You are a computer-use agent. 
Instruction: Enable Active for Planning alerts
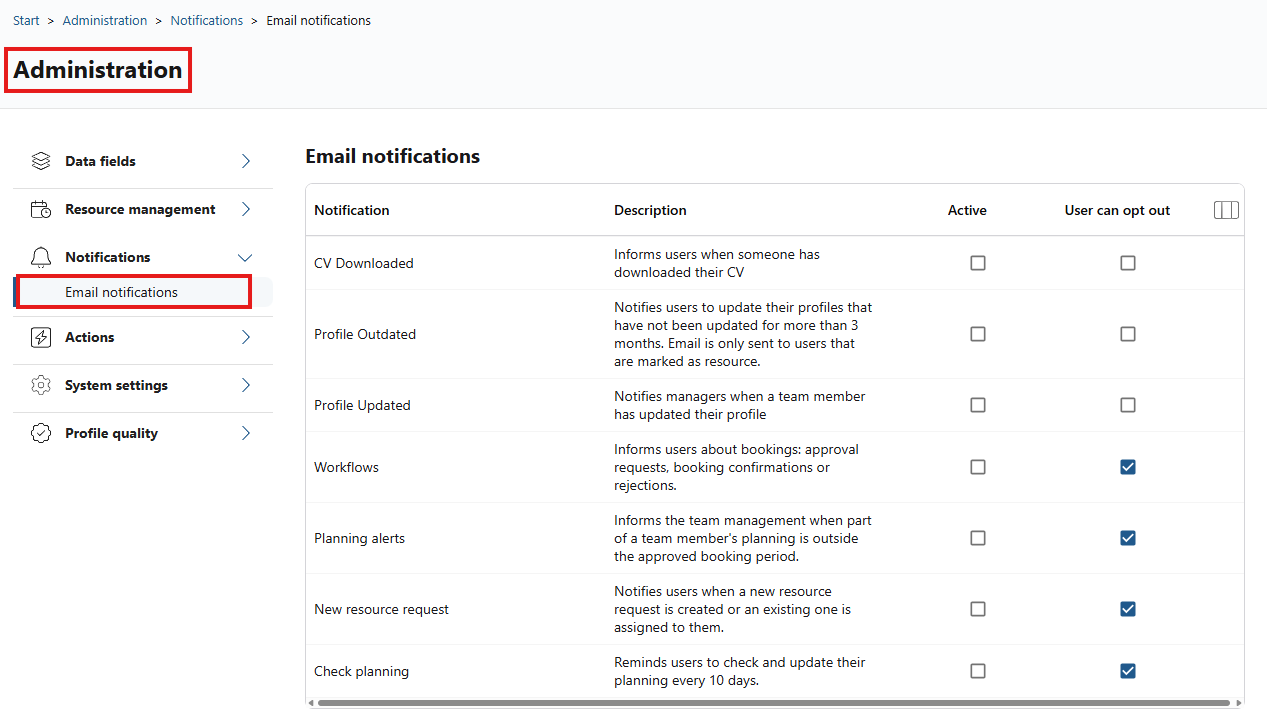[x=978, y=538]
